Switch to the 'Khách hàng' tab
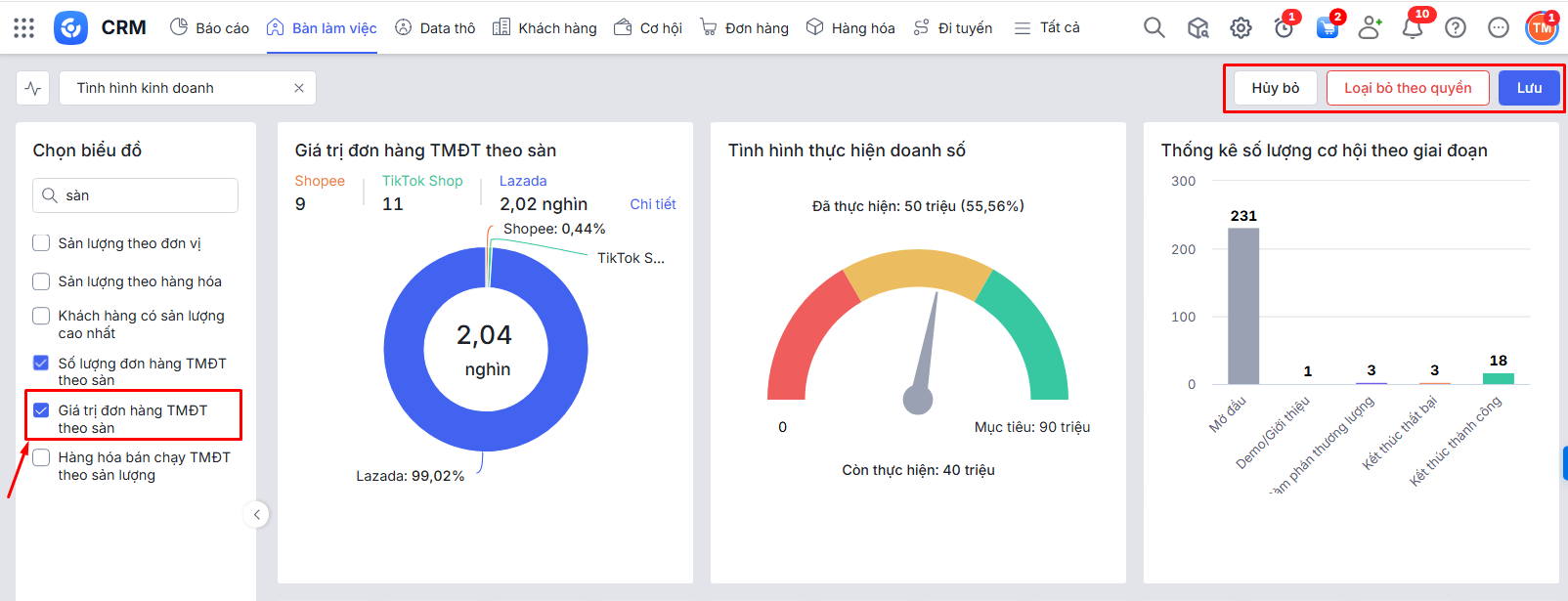The width and height of the screenshot is (1568, 601). pyautogui.click(x=544, y=28)
